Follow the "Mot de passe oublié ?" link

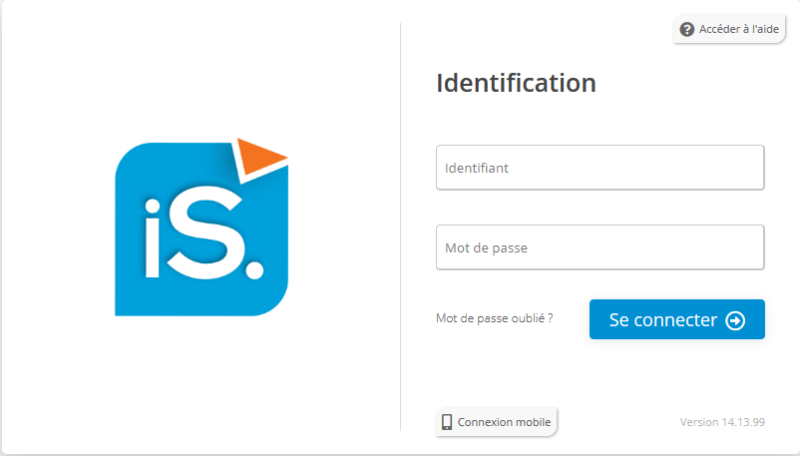coord(494,318)
